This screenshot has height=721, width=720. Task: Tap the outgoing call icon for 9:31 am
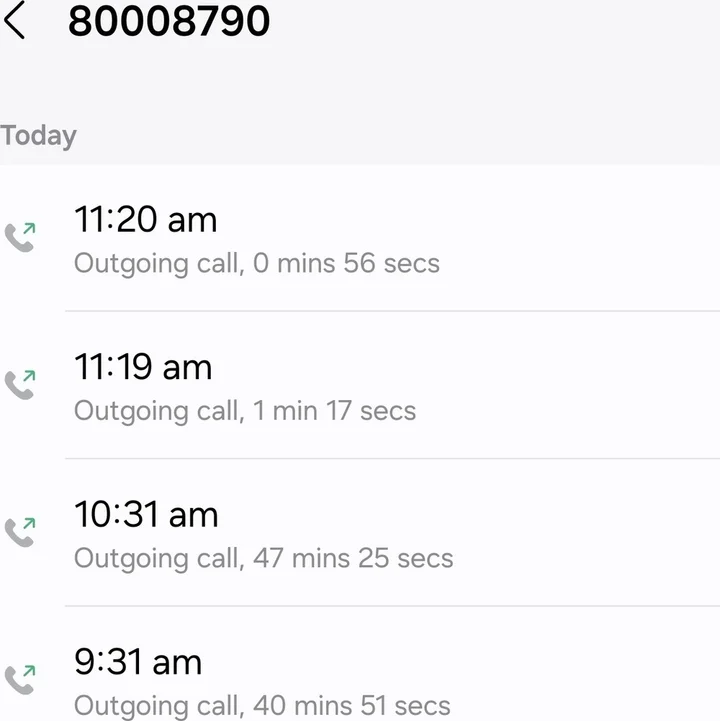[20, 678]
